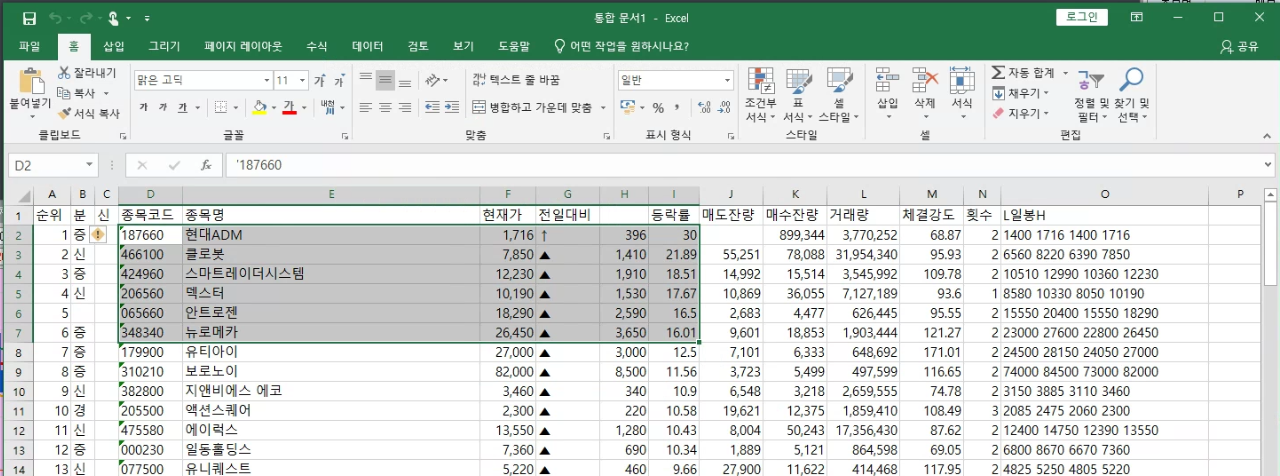Apply red font color 가
Viewport: 1280px width, 476px height.
pyautogui.click(x=289, y=107)
